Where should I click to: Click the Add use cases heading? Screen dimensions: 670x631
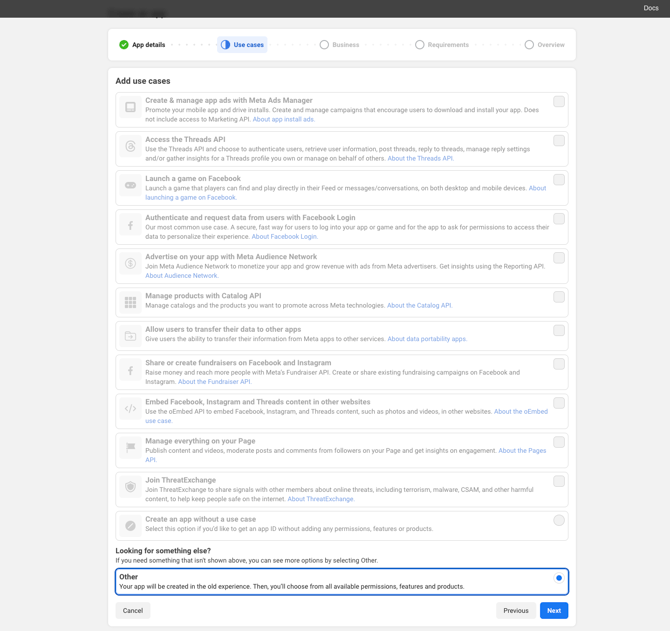click(x=143, y=81)
